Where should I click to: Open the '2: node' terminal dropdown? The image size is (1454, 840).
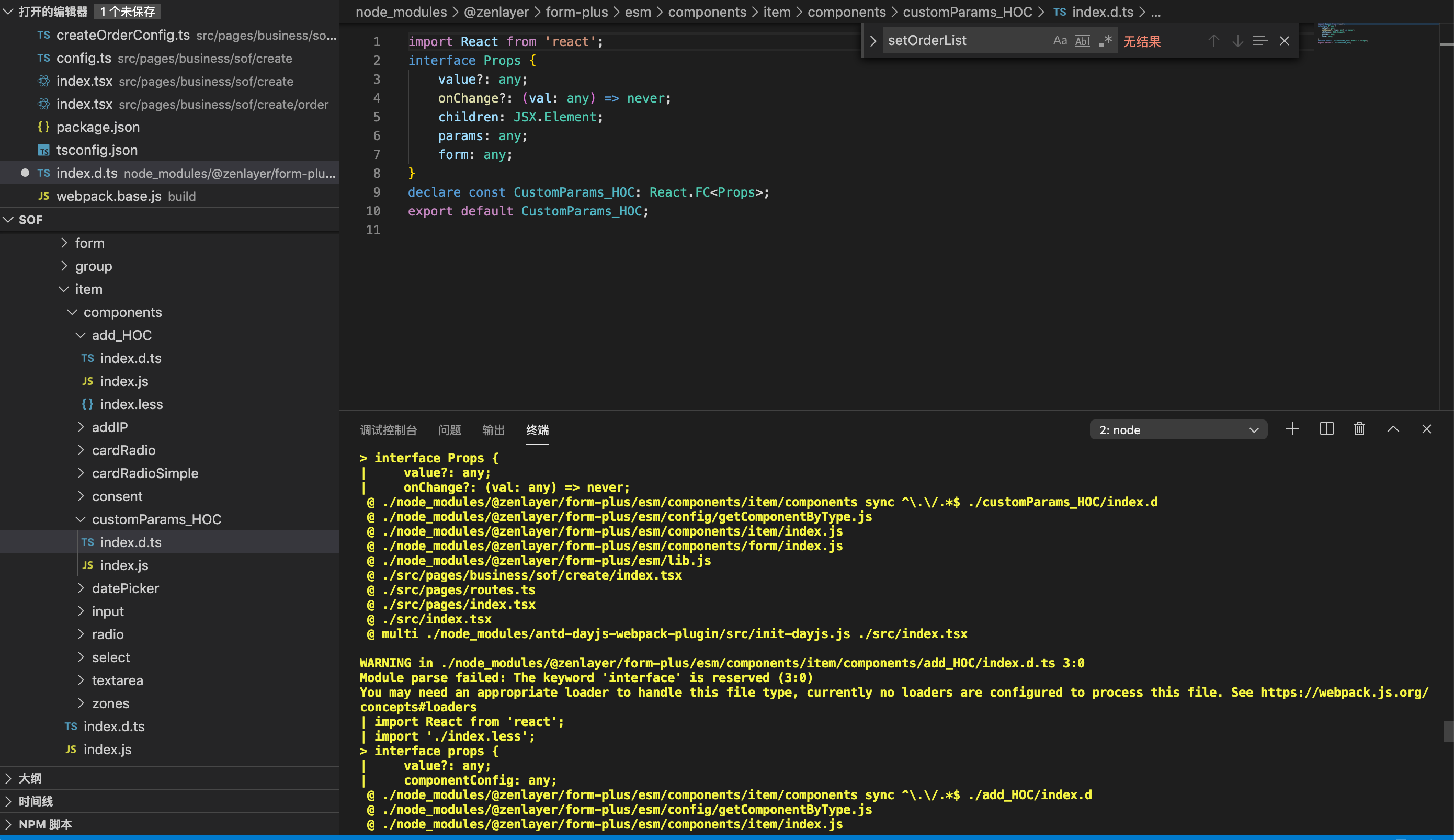[1178, 429]
